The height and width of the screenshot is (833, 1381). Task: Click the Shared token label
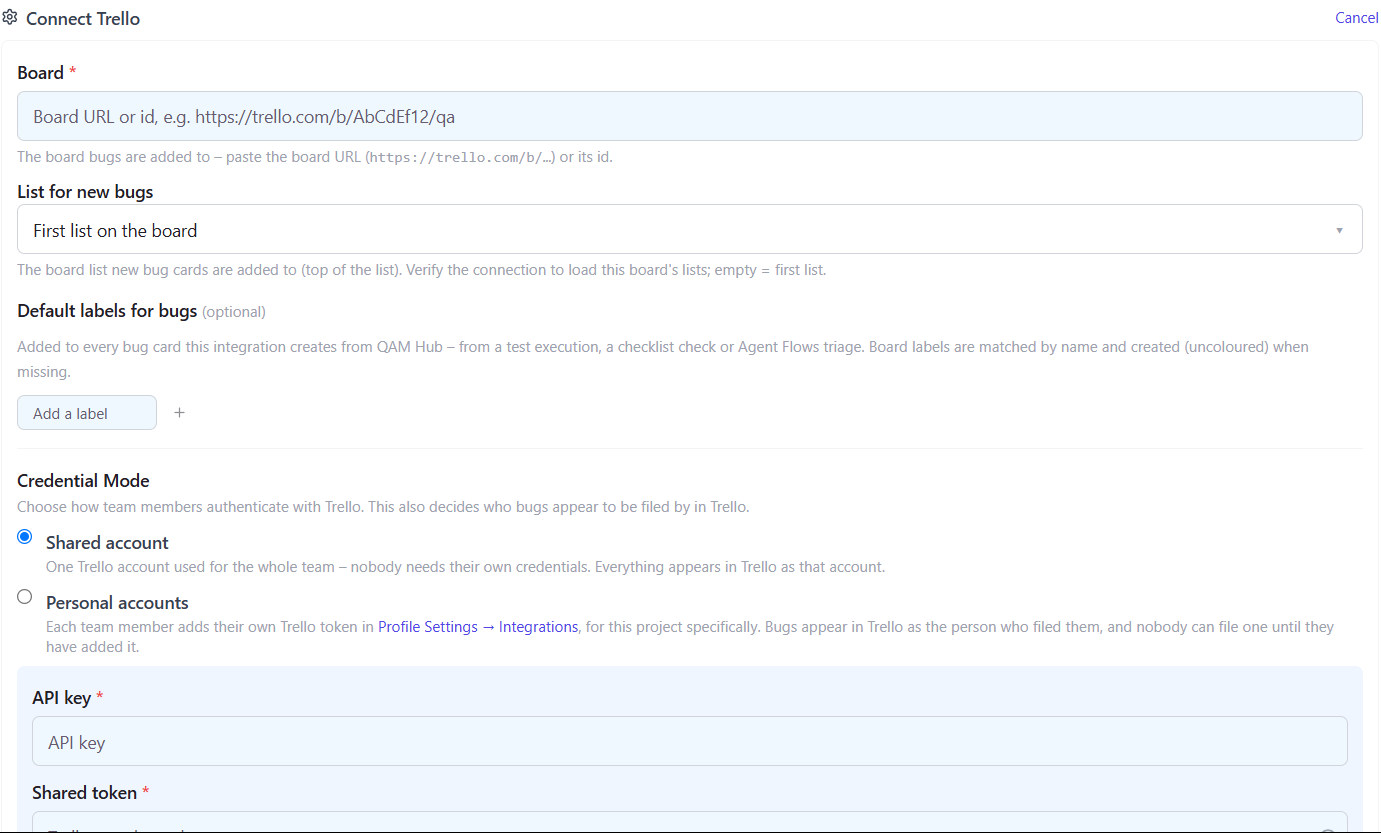pyautogui.click(x=84, y=793)
